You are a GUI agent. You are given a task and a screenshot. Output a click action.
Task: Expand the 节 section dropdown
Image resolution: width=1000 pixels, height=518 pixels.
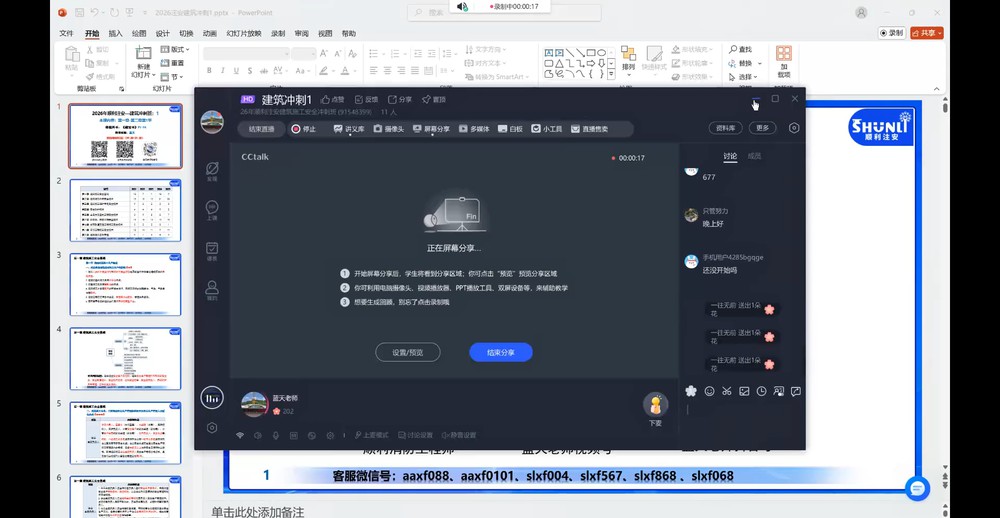coord(171,77)
